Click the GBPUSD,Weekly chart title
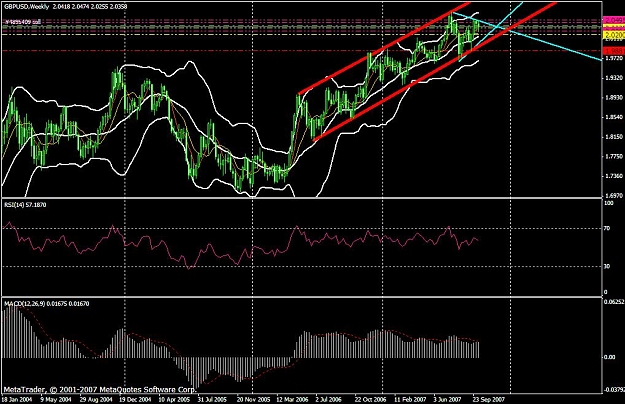 tap(27, 7)
